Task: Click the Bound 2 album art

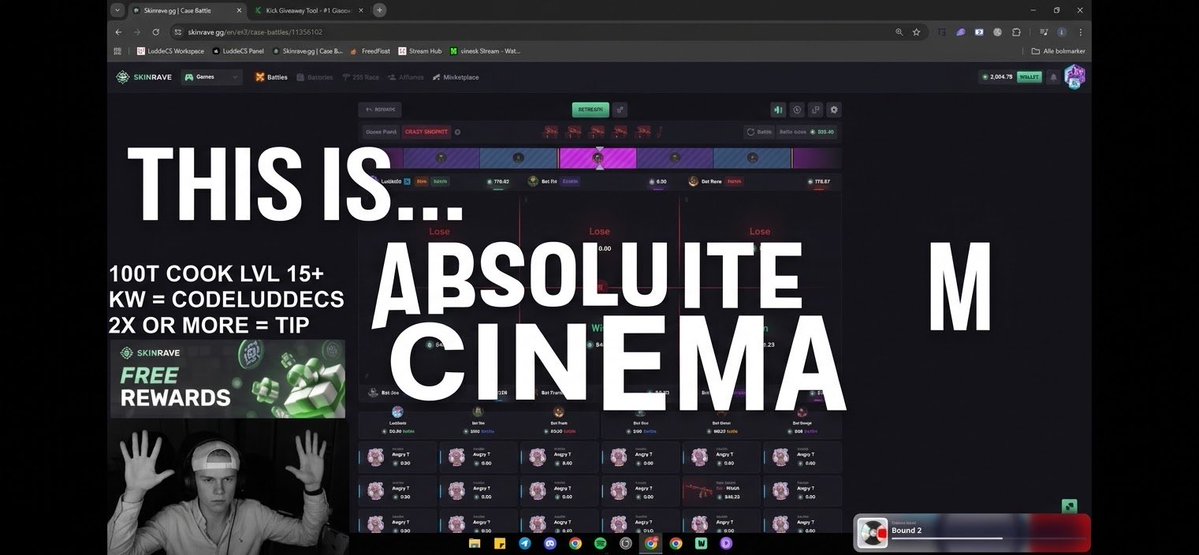Action: 872,533
